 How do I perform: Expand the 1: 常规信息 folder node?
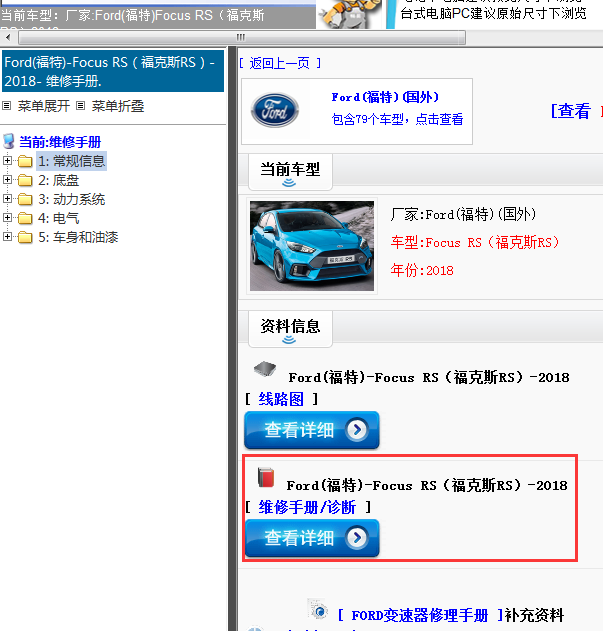7,161
